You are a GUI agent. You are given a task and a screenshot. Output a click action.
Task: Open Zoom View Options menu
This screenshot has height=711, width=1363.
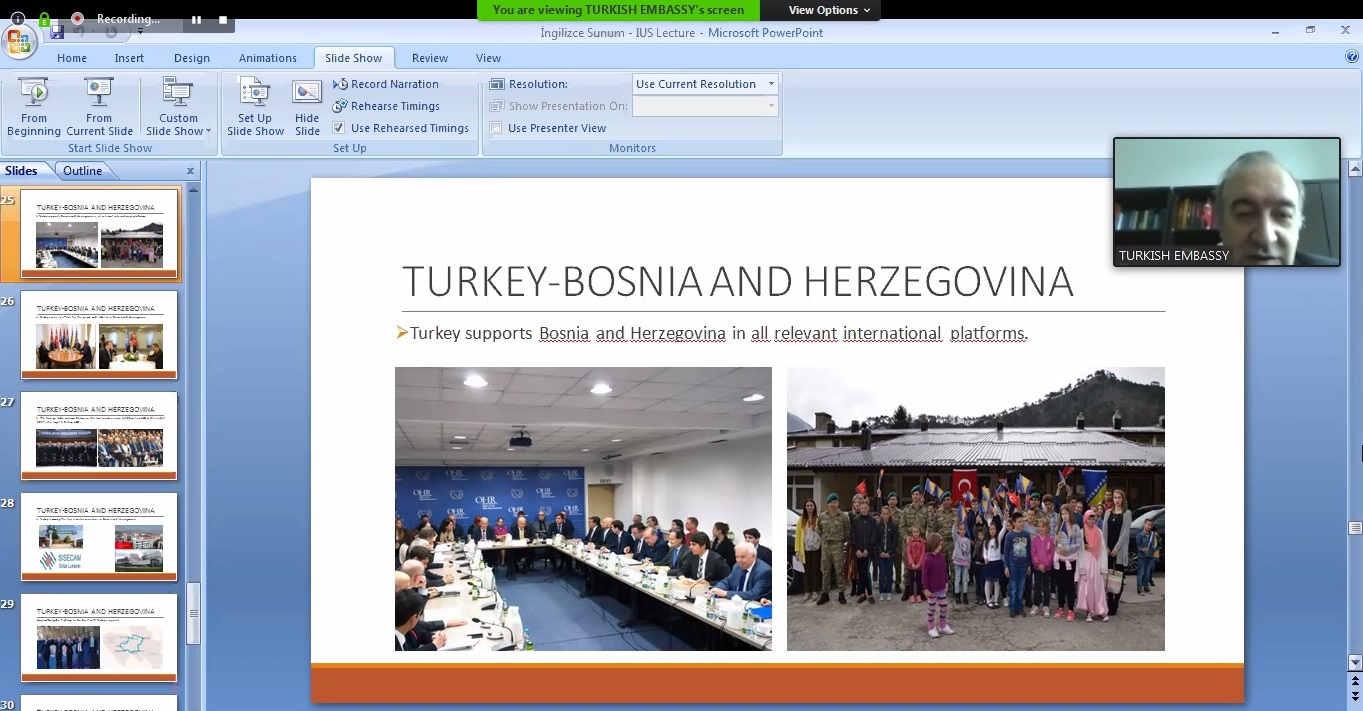pos(829,10)
